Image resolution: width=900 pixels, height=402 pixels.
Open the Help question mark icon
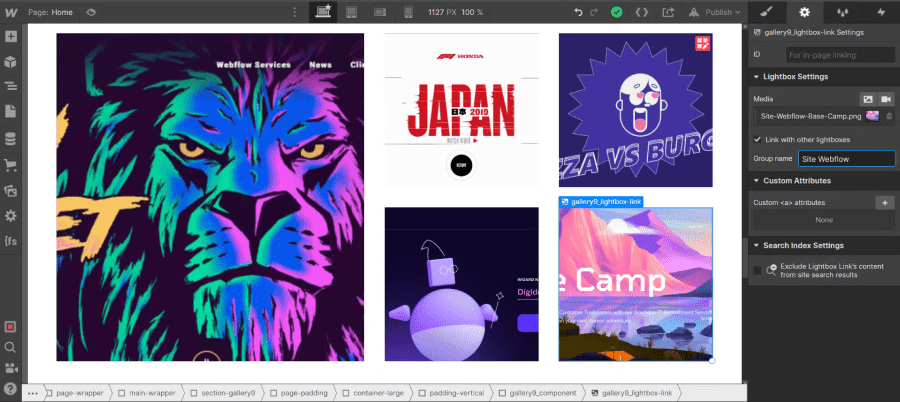[10, 389]
